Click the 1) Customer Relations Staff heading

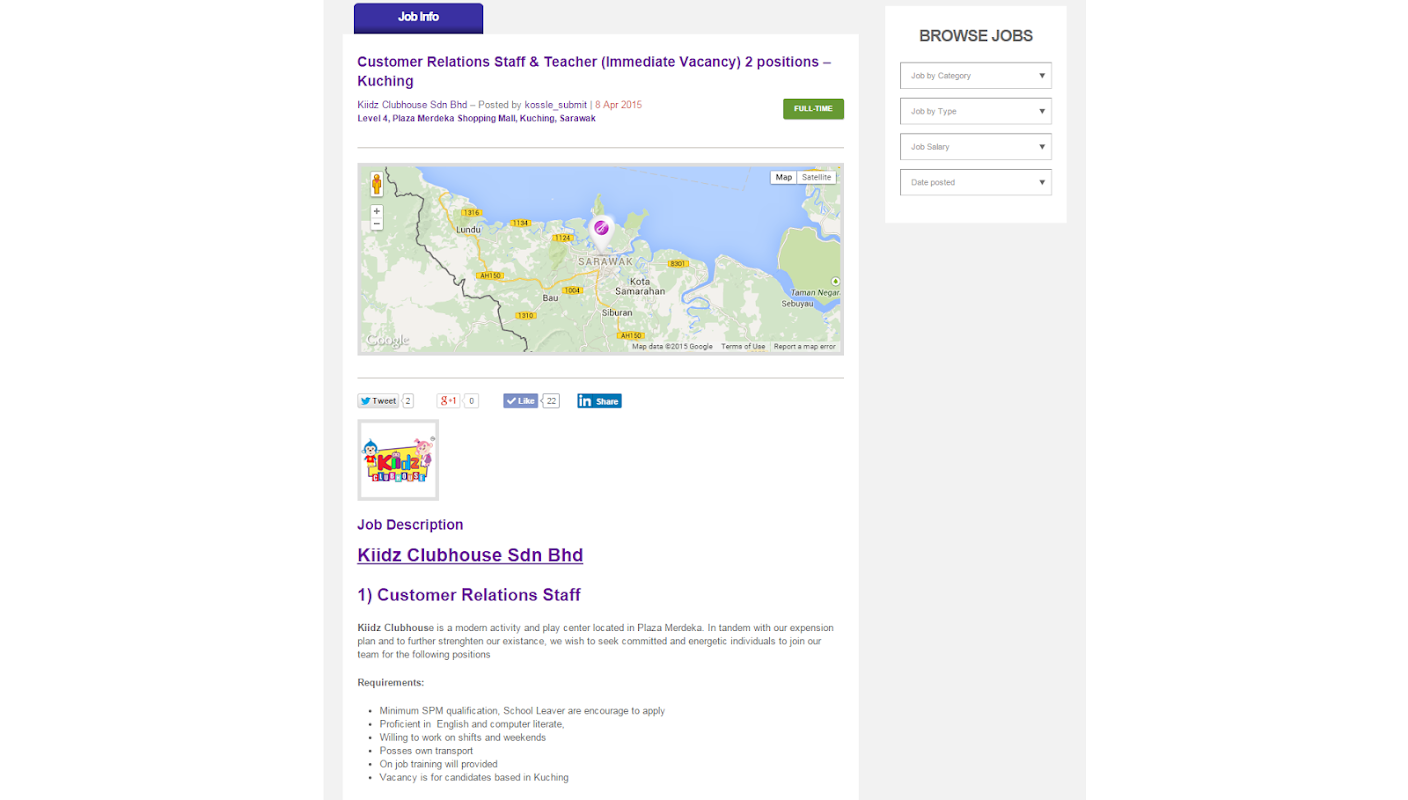[469, 595]
